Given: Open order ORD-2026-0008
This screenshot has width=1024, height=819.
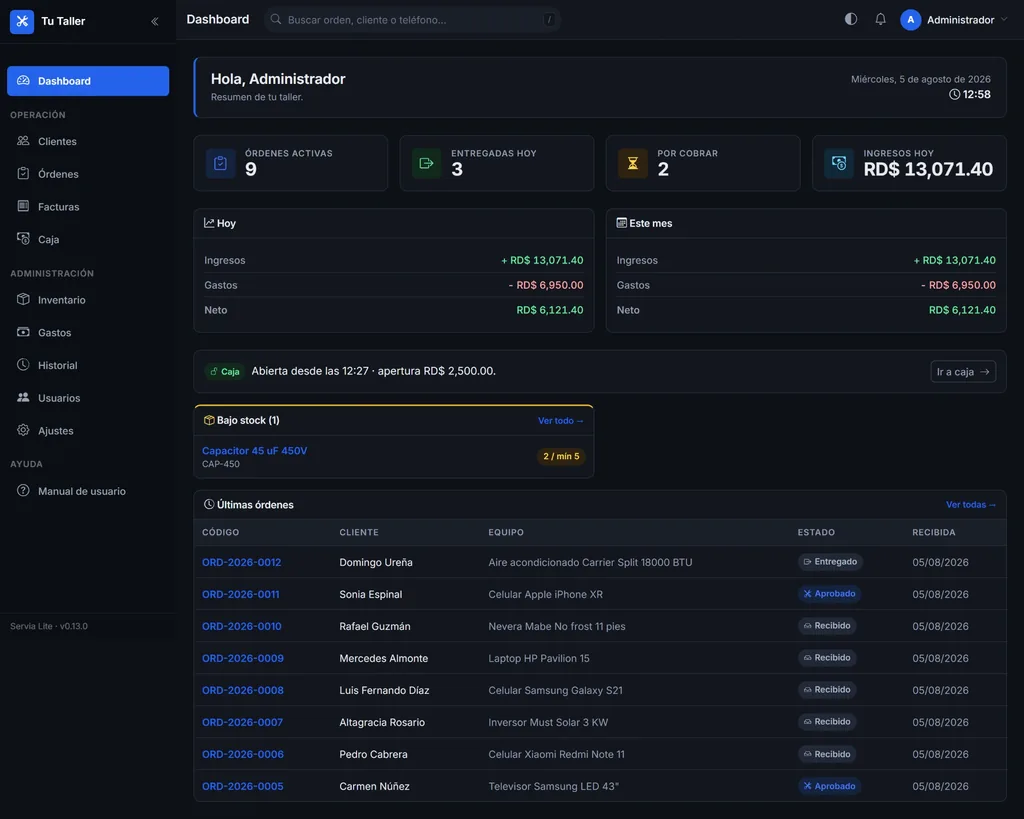Looking at the screenshot, I should [x=243, y=690].
